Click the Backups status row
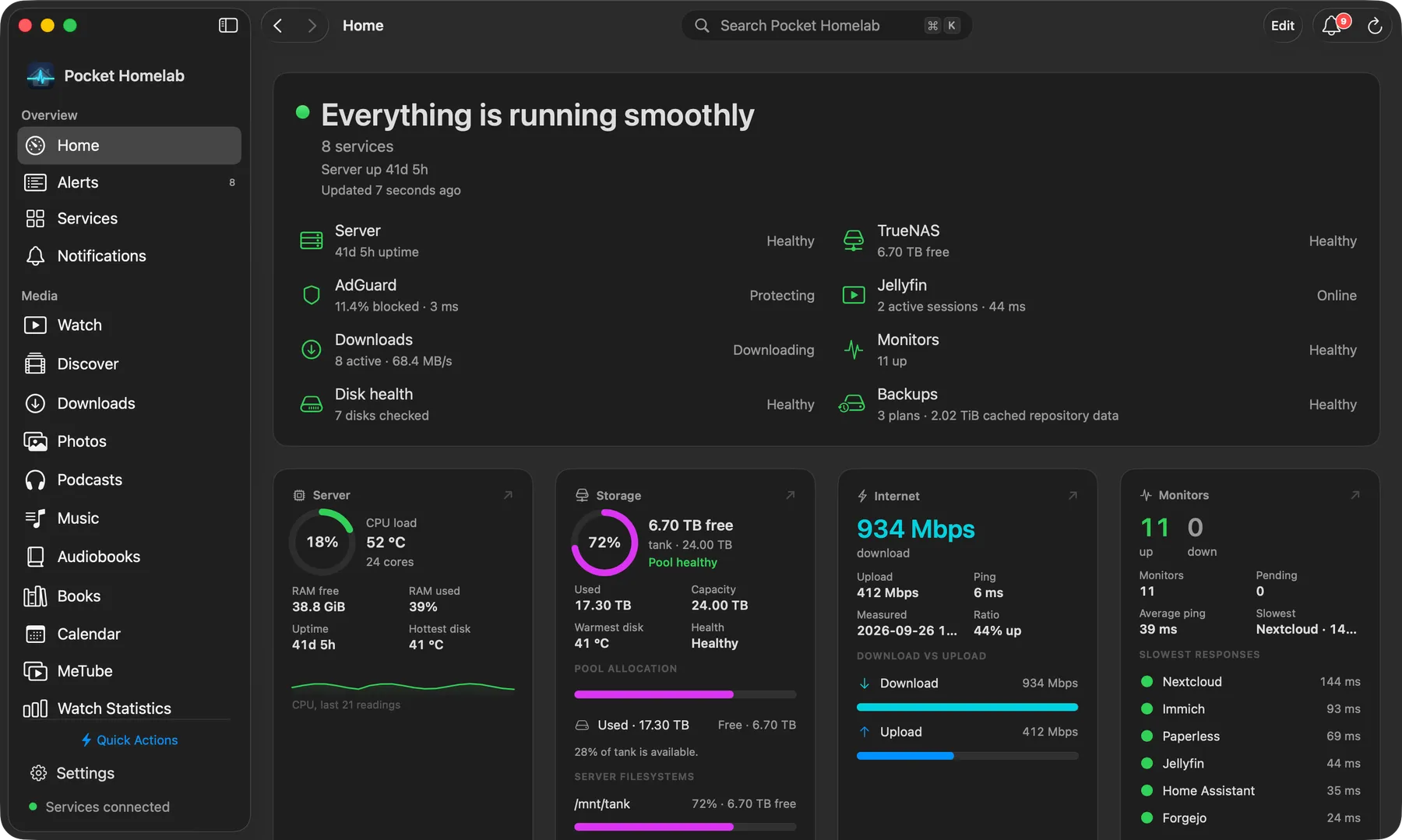The width and height of the screenshot is (1402, 840). coord(1100,405)
